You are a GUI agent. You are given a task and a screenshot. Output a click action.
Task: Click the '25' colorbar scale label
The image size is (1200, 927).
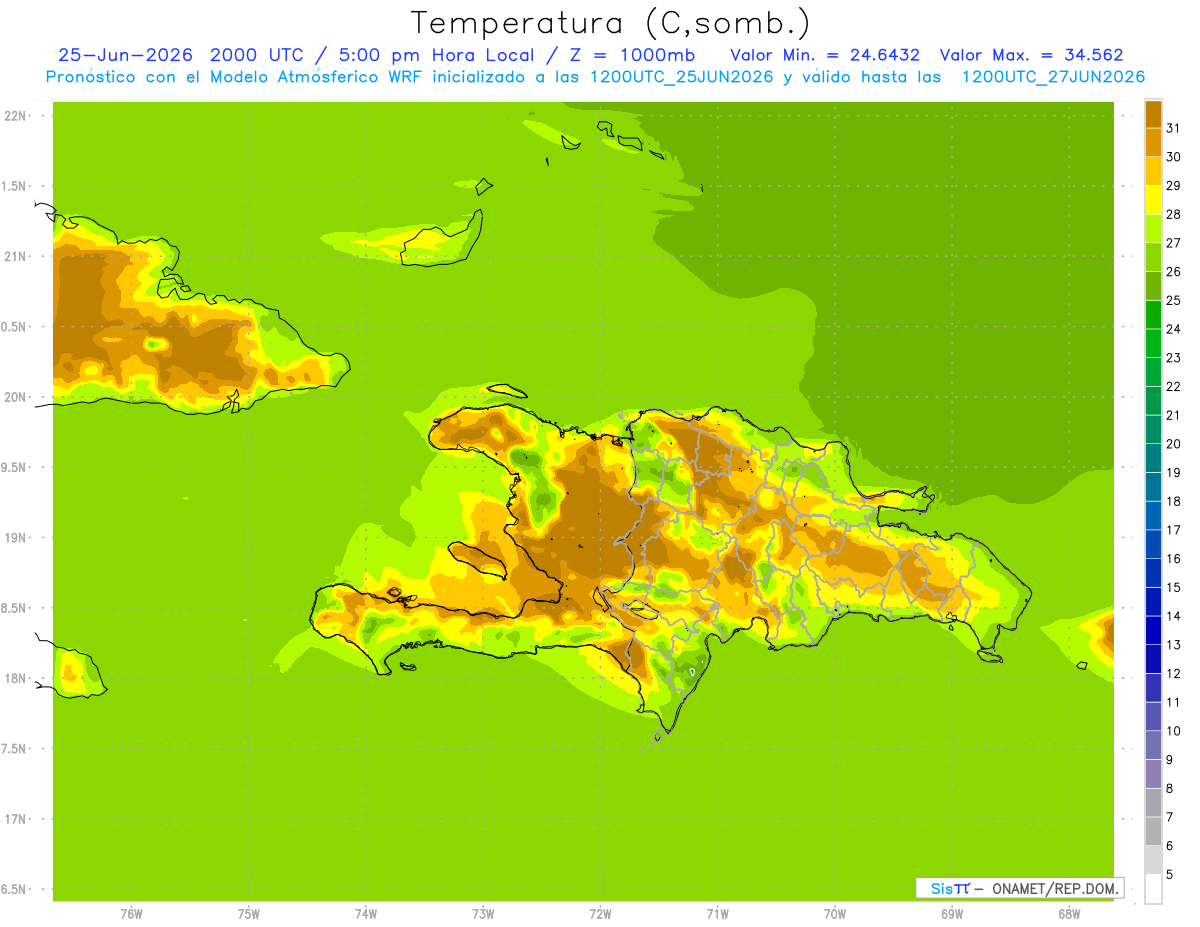pos(1173,299)
